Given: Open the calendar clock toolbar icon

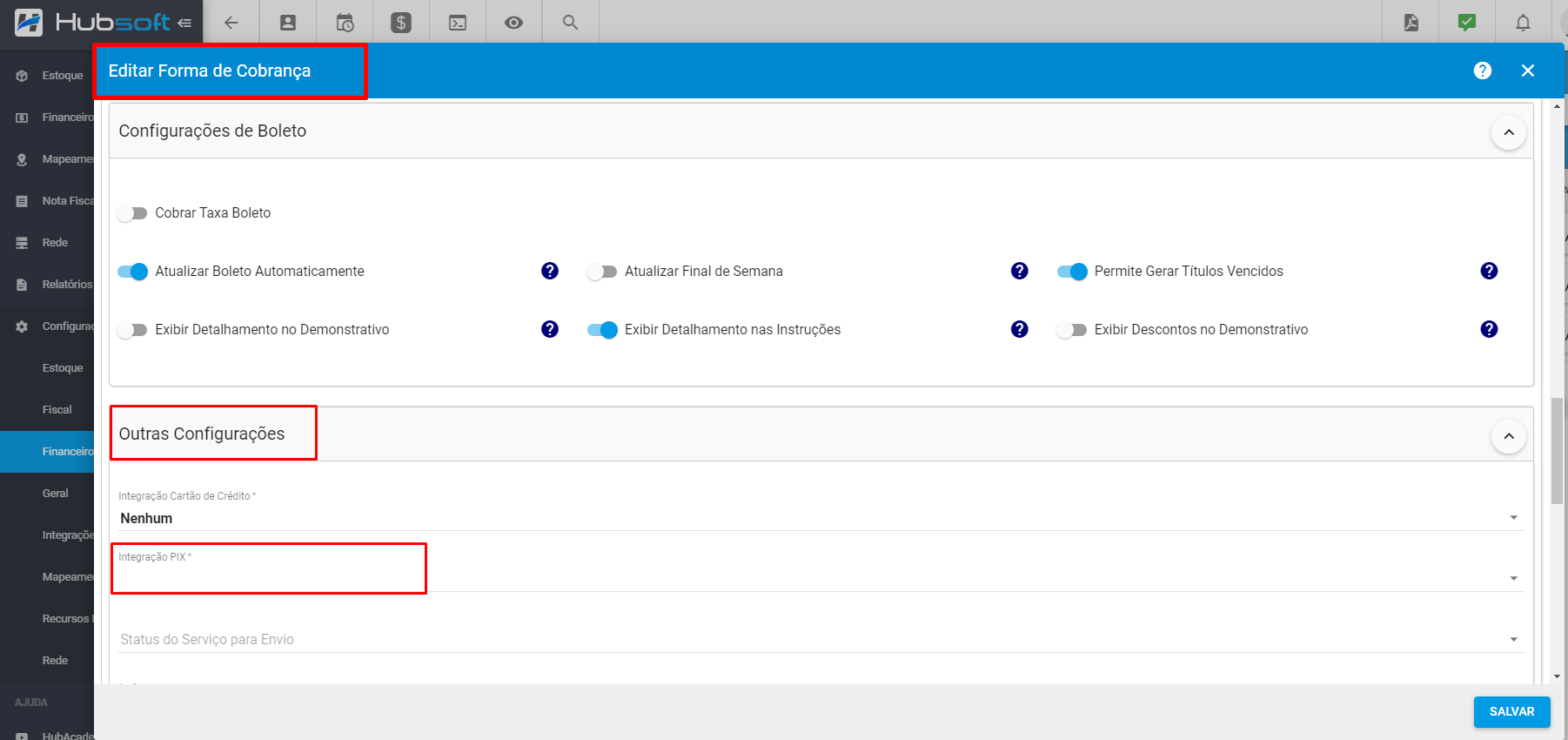Looking at the screenshot, I should tap(345, 23).
